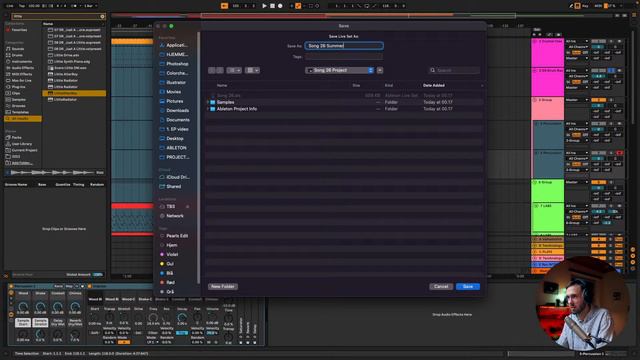This screenshot has width=640, height=360.
Task: Select the Drums category in Ableton browser
Action: pos(15,55)
